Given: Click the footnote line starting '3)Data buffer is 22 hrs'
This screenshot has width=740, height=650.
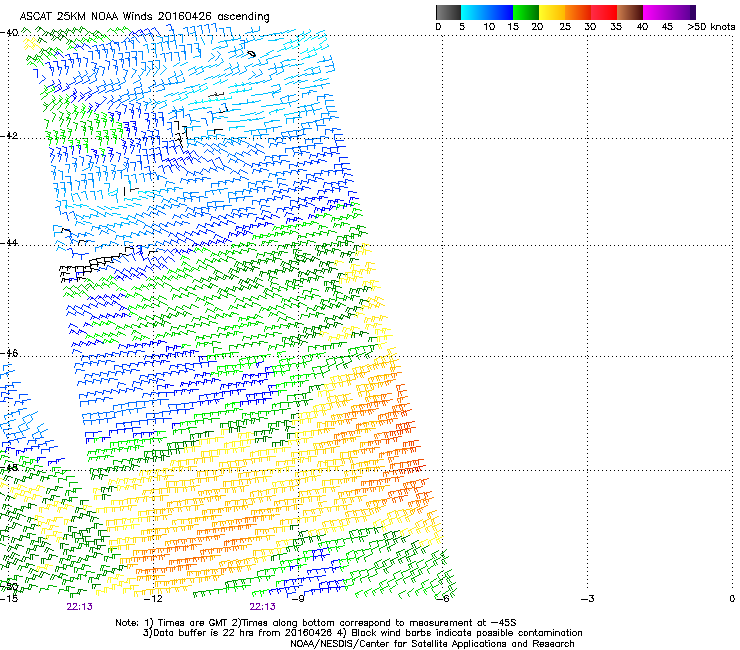Looking at the screenshot, I should tap(362, 633).
